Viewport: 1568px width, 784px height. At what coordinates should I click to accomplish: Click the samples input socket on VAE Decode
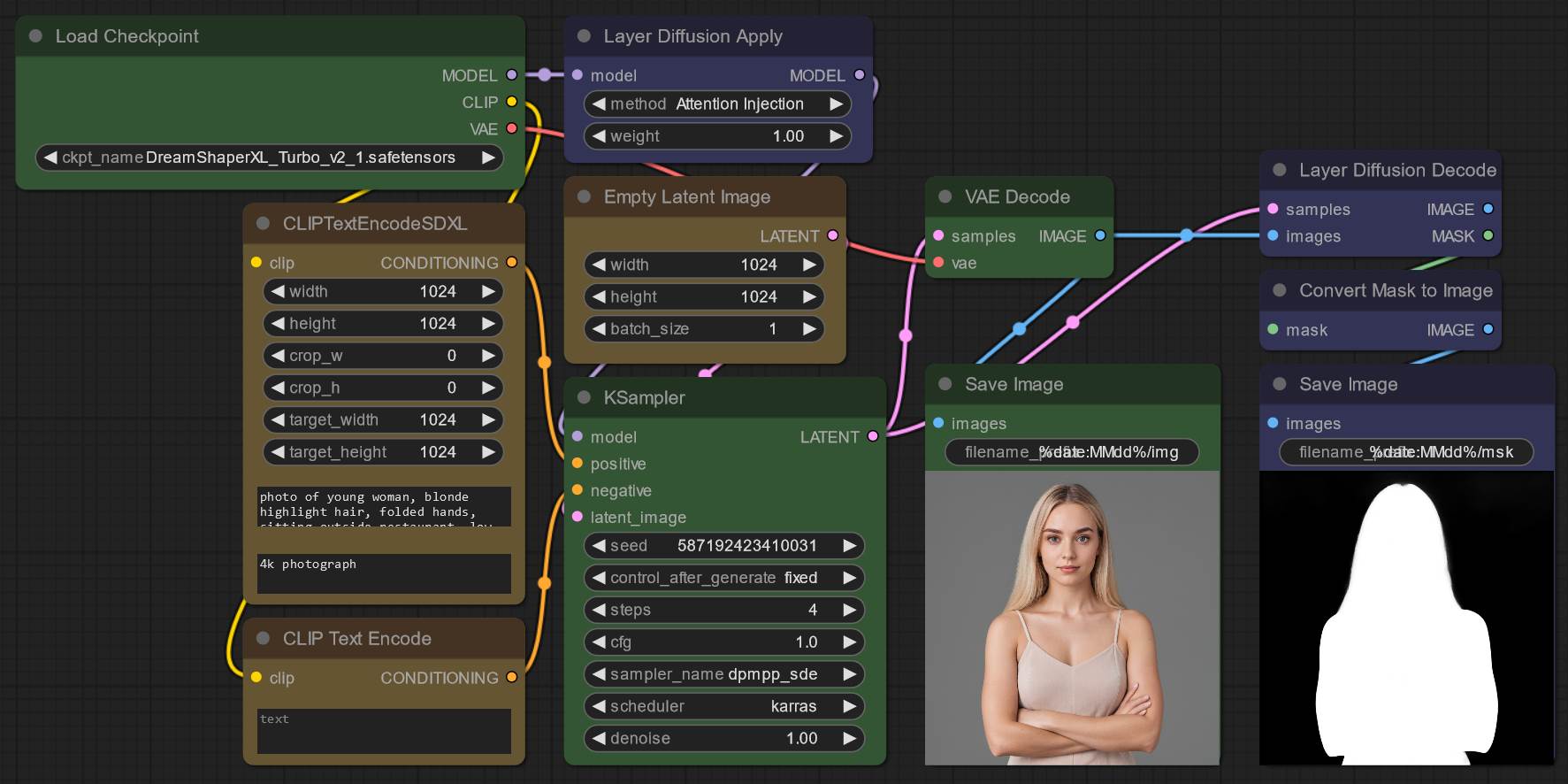938,235
